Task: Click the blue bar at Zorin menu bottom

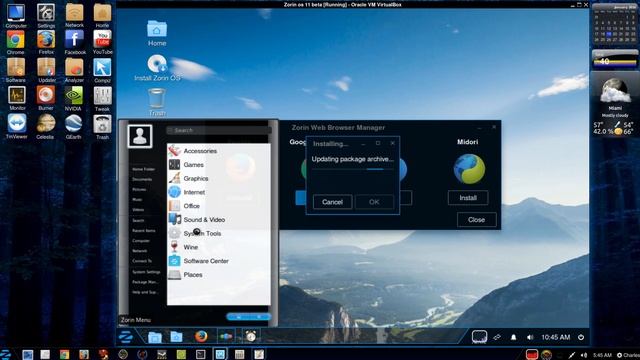Action: point(249,317)
